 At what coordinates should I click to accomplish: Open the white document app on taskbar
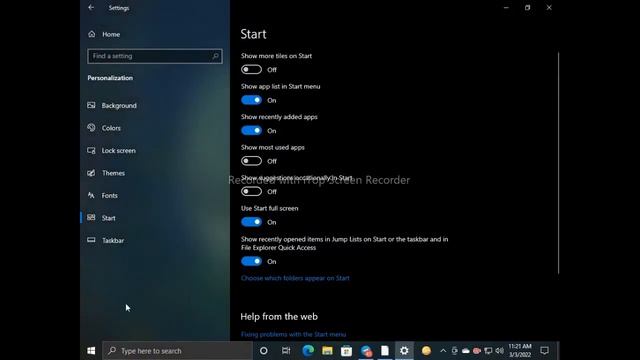click(385, 351)
